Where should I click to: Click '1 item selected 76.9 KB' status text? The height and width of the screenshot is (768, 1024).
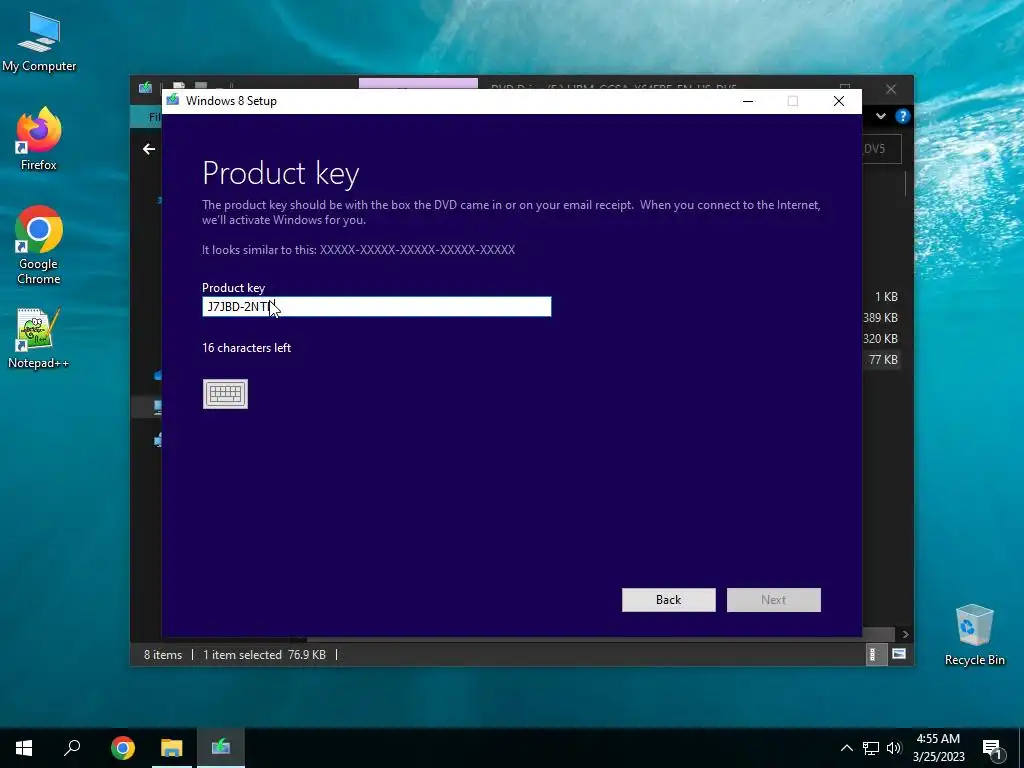(x=264, y=654)
